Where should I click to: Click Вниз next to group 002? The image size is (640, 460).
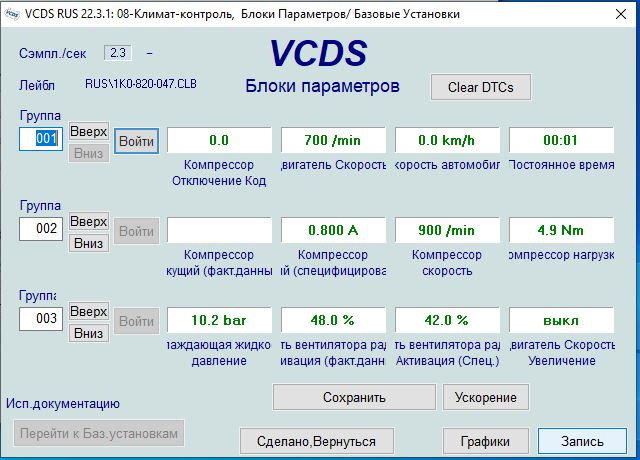point(89,243)
